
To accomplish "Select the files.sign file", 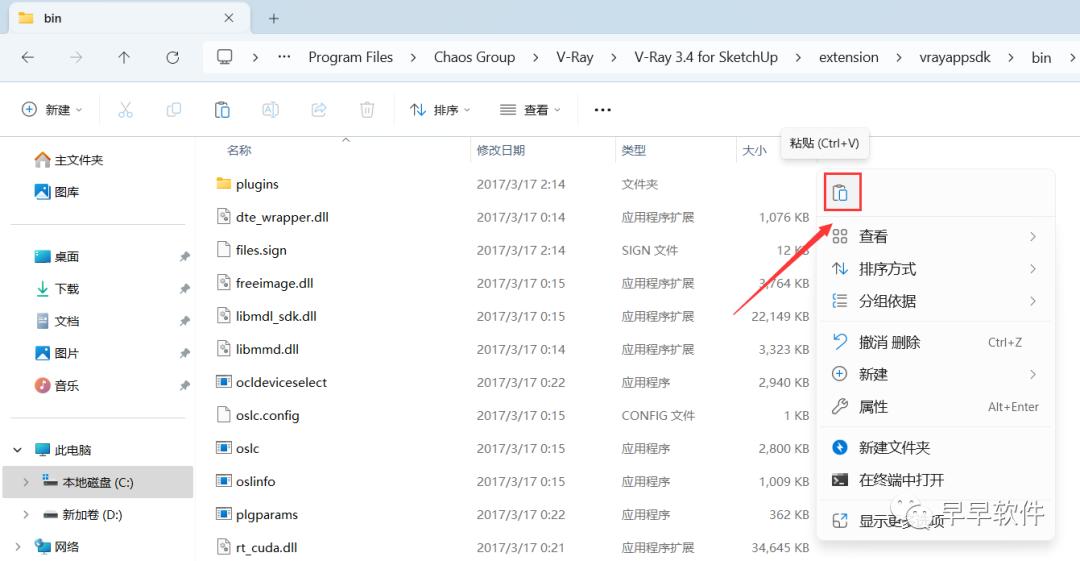I will [x=261, y=250].
